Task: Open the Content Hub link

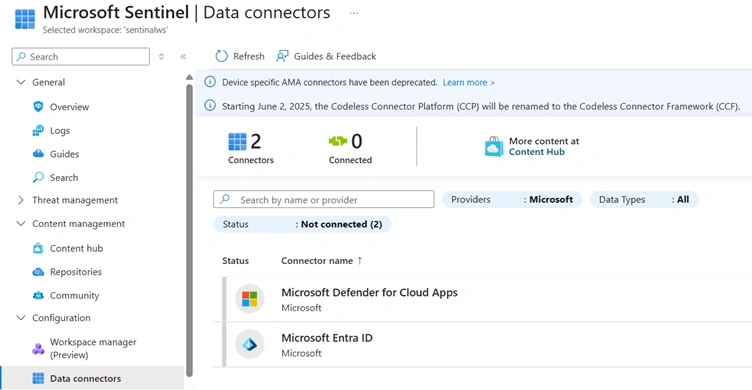Action: click(x=537, y=152)
